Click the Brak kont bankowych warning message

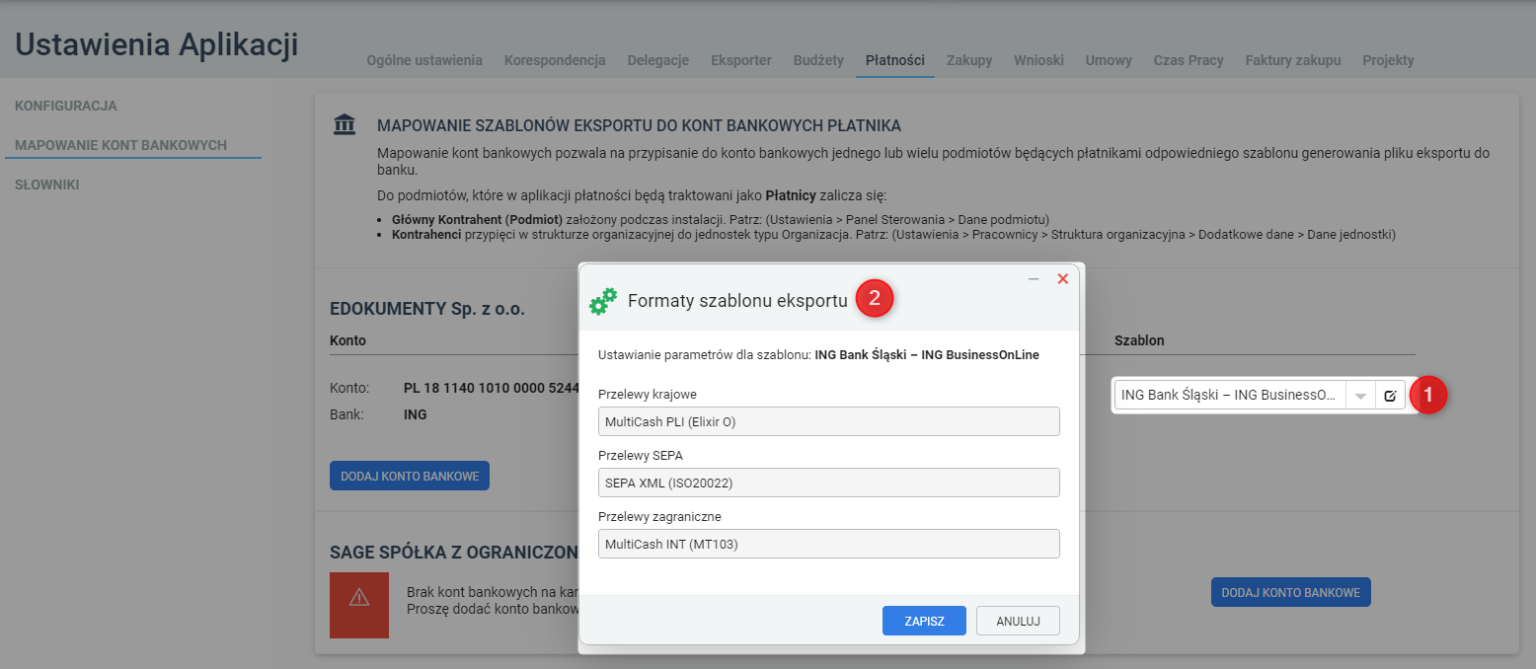492,601
